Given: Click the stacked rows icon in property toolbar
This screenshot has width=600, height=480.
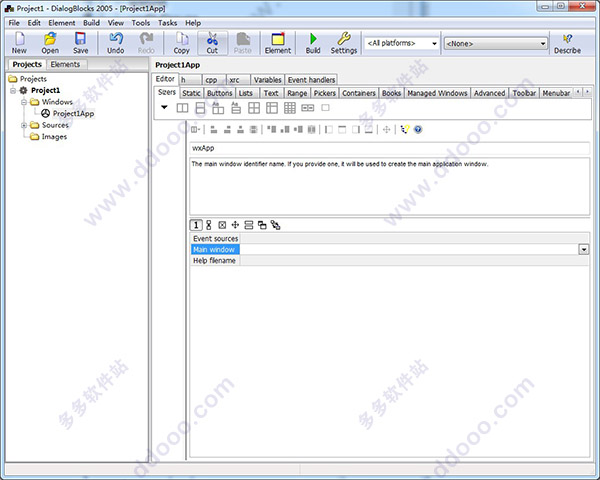Looking at the screenshot, I should (249, 225).
